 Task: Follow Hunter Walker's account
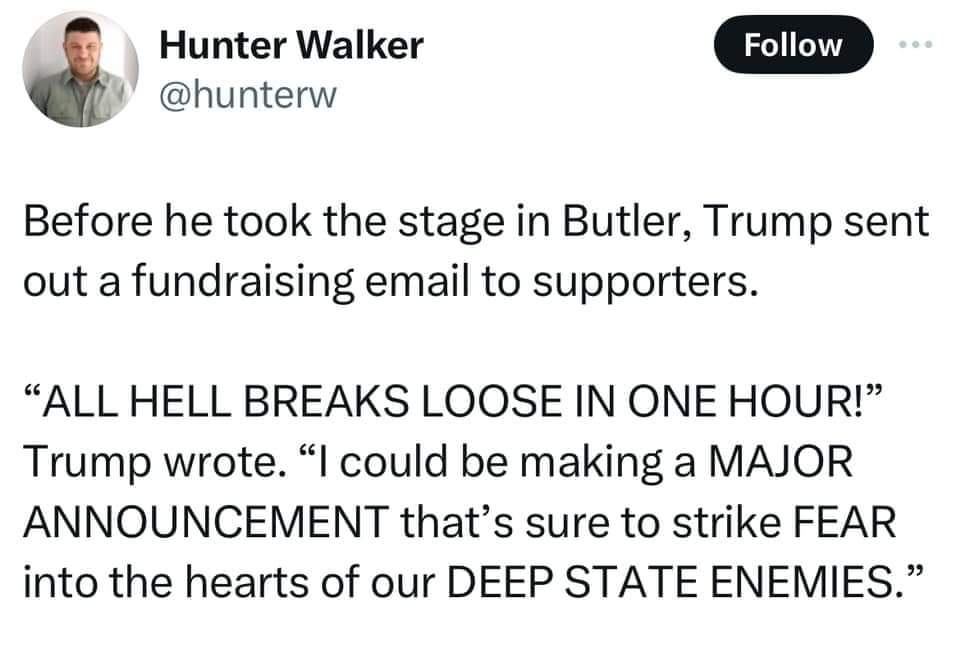click(793, 45)
